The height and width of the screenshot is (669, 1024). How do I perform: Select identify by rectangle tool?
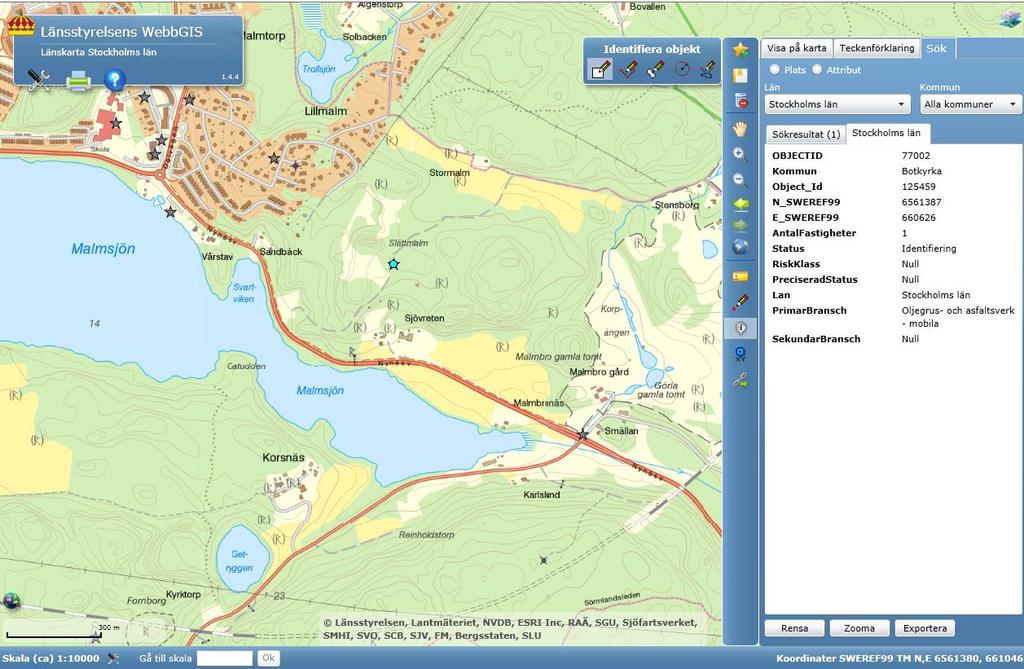601,69
